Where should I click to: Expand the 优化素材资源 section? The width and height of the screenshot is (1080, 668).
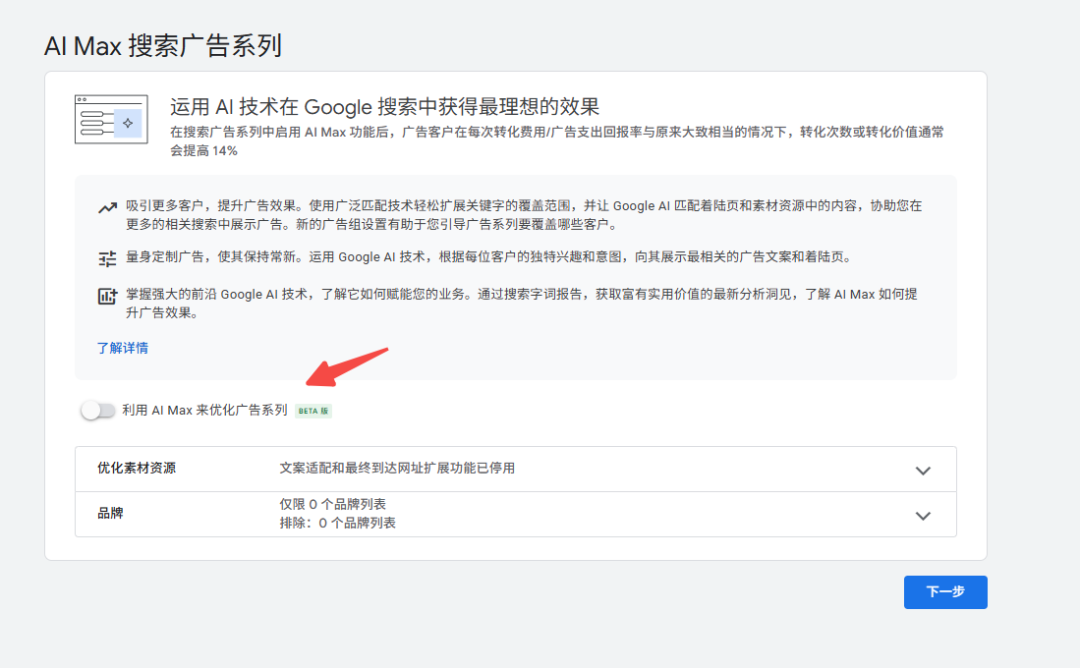pyautogui.click(x=924, y=469)
